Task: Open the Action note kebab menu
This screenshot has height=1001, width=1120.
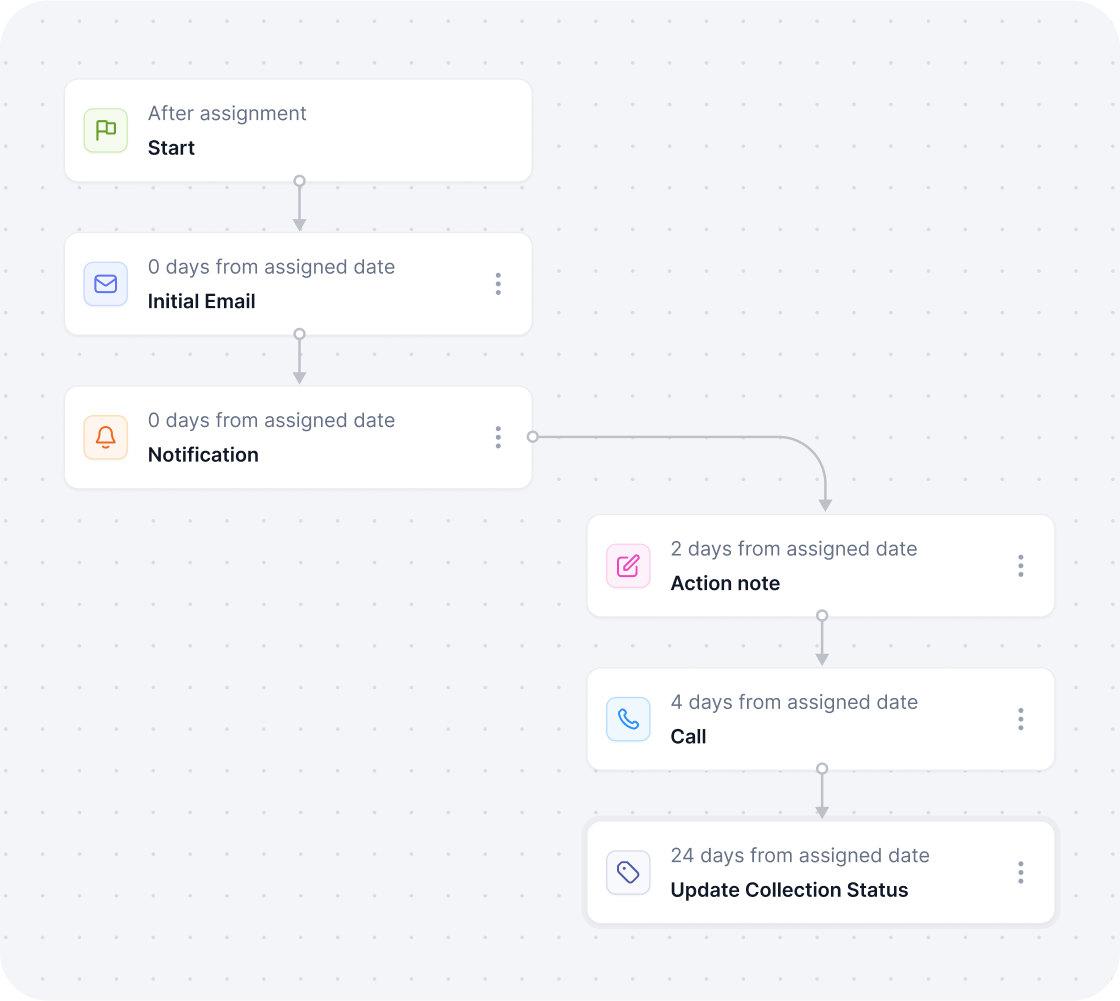Action: [1021, 566]
